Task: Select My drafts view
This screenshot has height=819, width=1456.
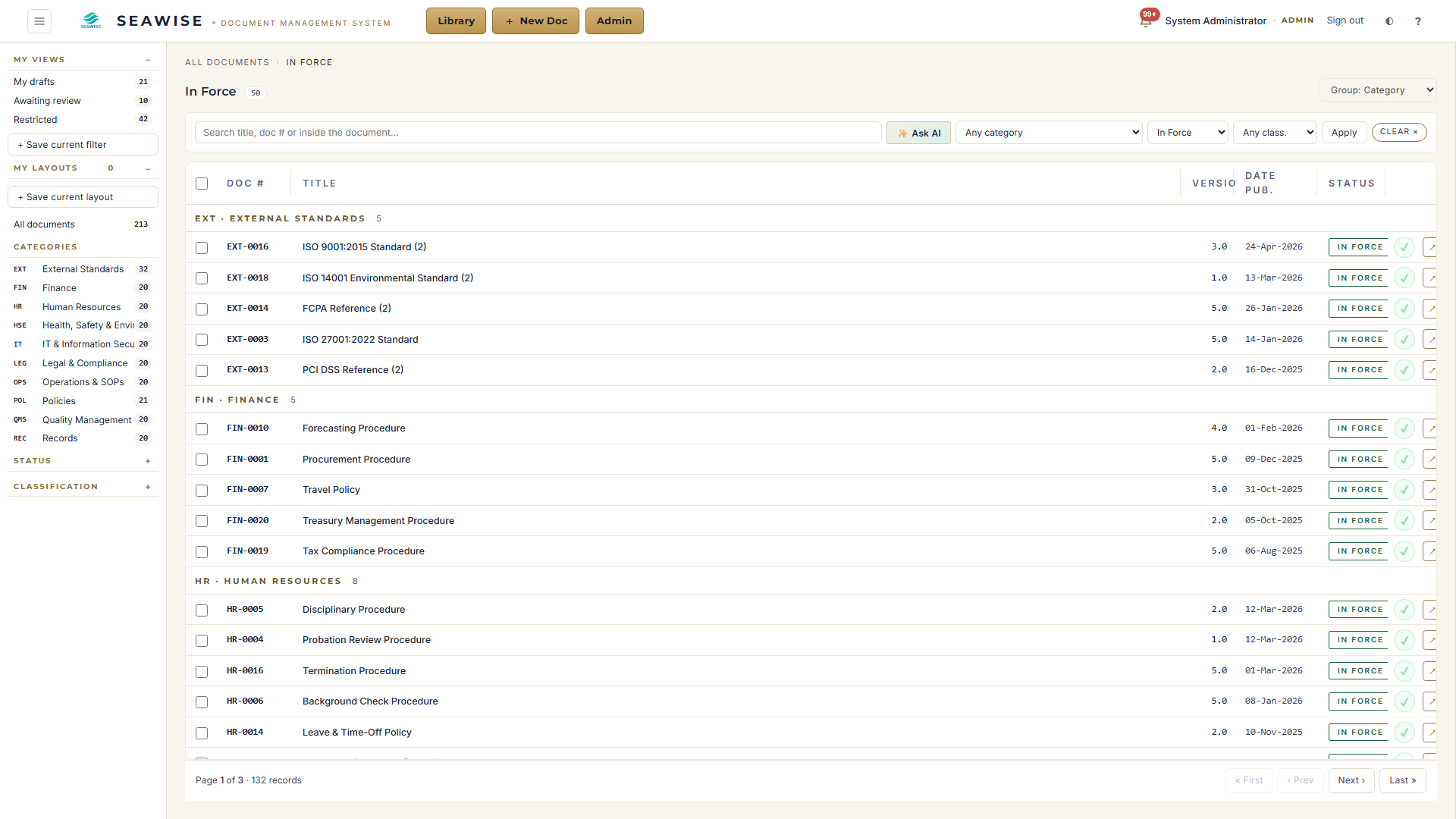Action: [x=82, y=82]
